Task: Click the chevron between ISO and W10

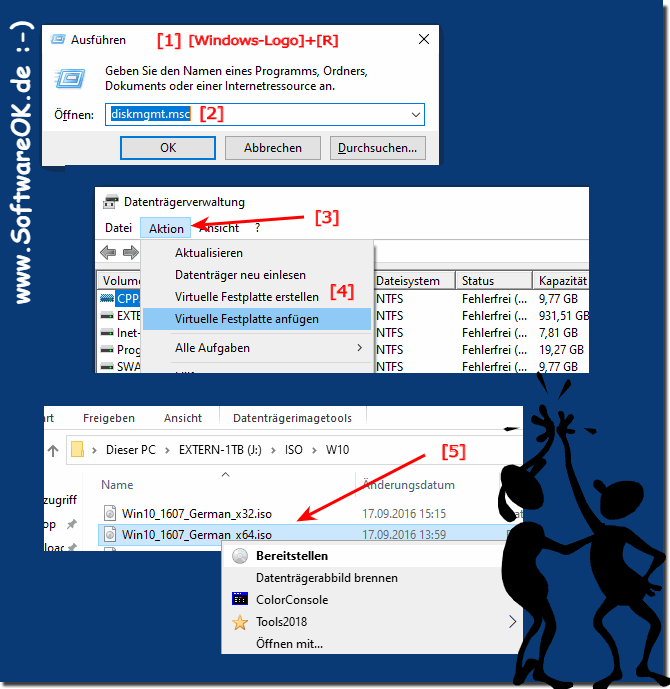Action: coord(314,450)
